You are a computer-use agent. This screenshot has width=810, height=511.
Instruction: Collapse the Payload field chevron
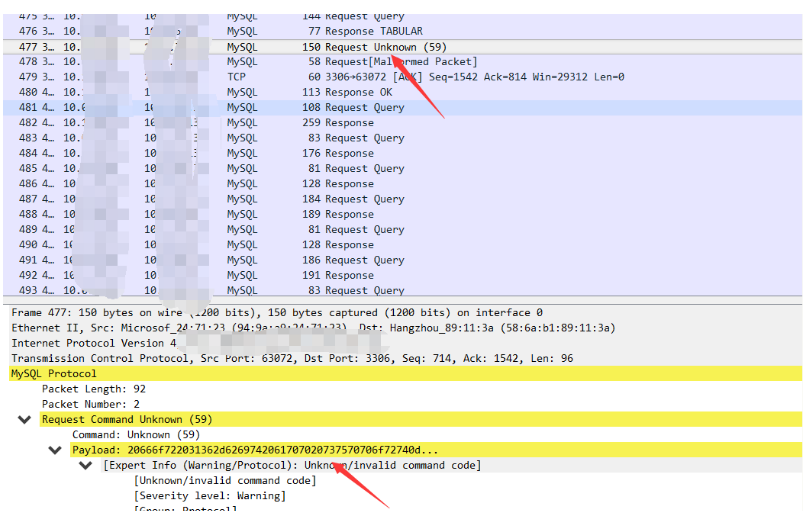pos(55,450)
